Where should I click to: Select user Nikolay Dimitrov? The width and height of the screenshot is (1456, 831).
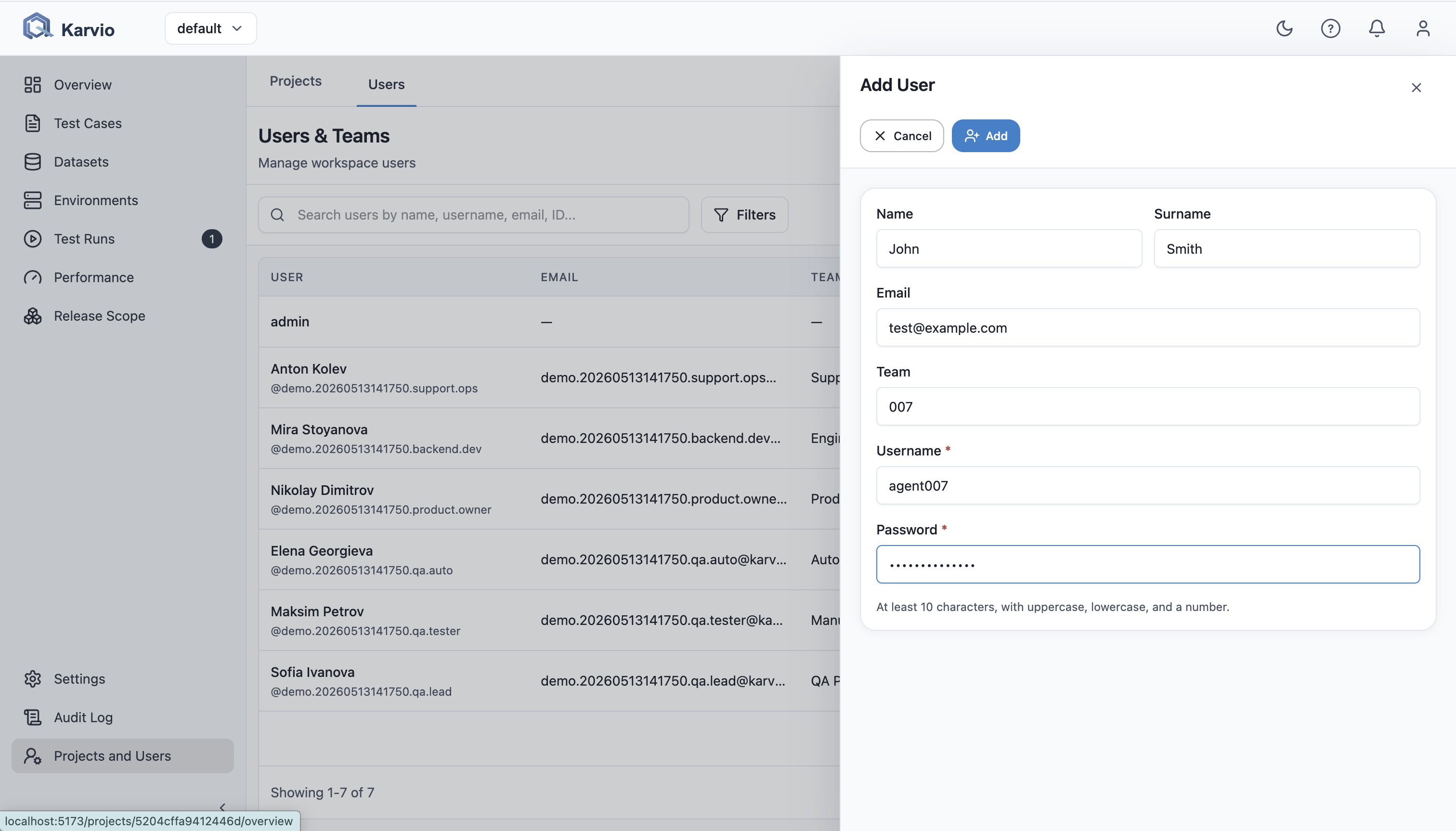(549, 499)
